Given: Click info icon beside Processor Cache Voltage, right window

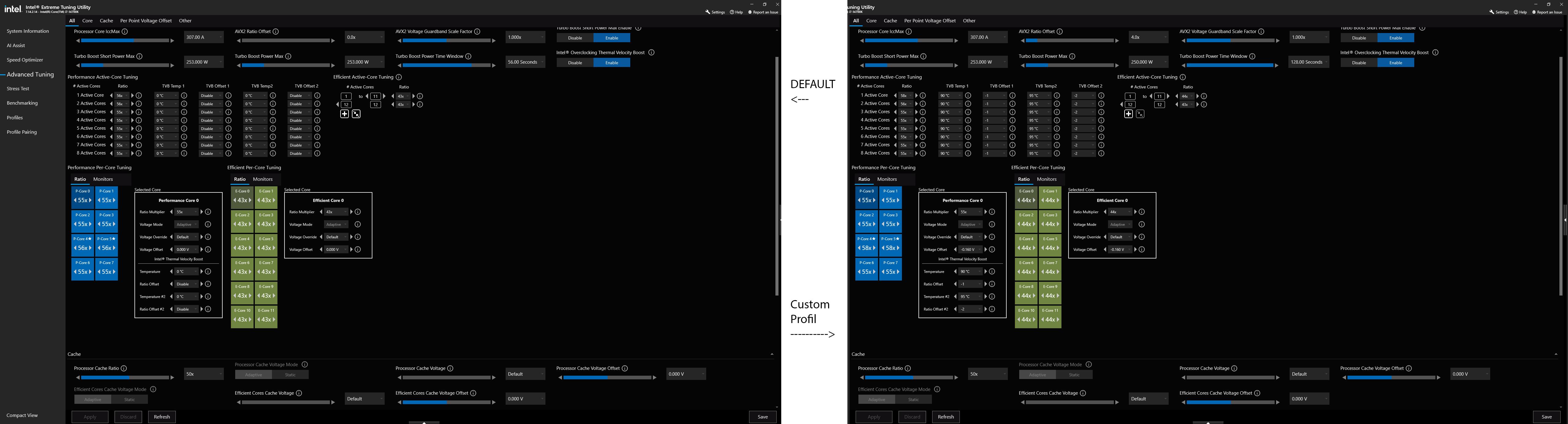Looking at the screenshot, I should point(1234,369).
